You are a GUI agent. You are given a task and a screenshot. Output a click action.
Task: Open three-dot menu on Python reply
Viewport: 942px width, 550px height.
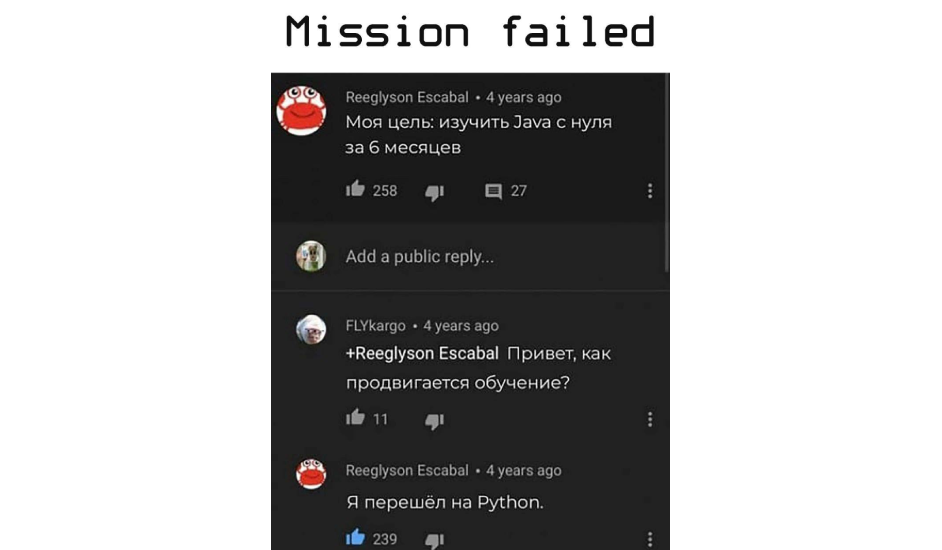pyautogui.click(x=649, y=539)
